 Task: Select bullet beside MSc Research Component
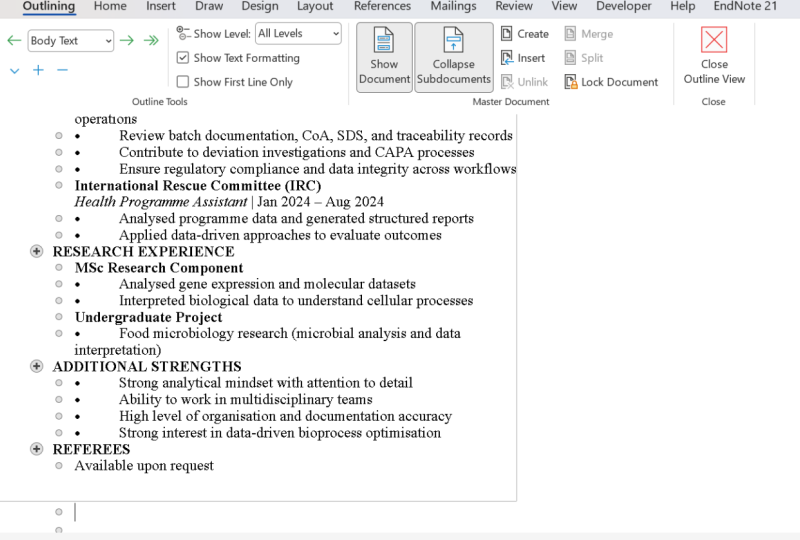point(59,267)
